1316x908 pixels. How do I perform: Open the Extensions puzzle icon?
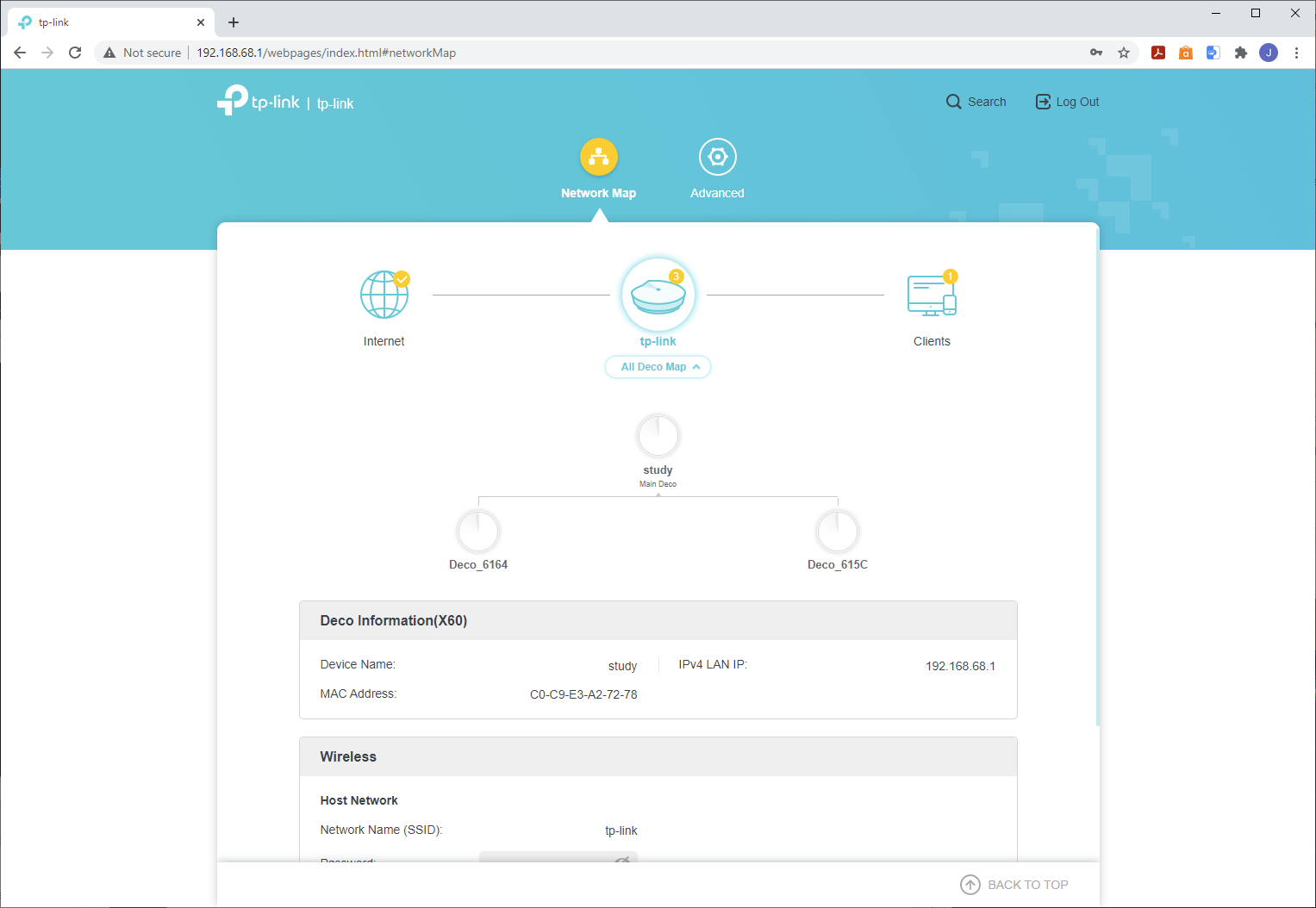pos(1241,53)
